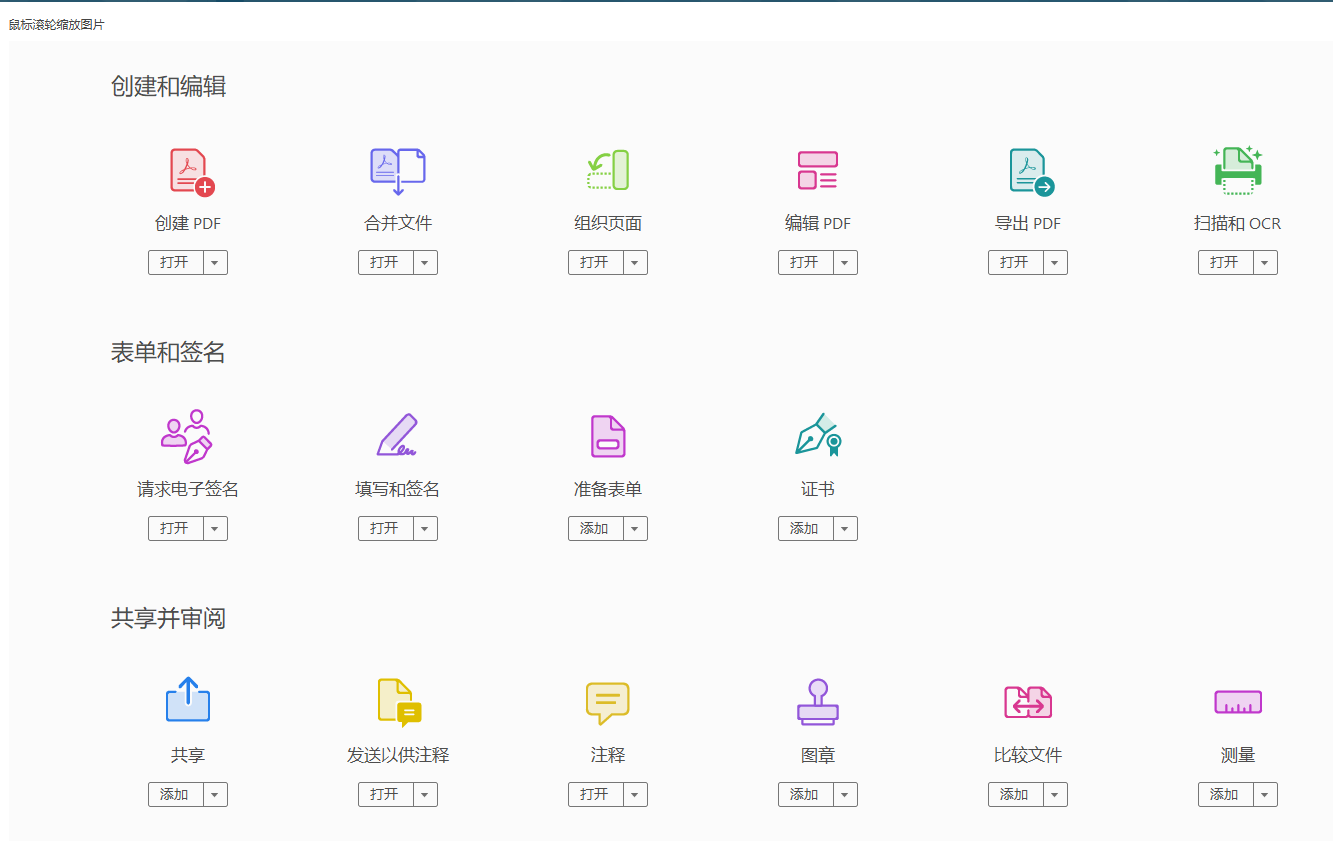Viewport: 1333px width, 841px height.
Task: Select the 合并文件 tool icon
Action: [x=398, y=171]
